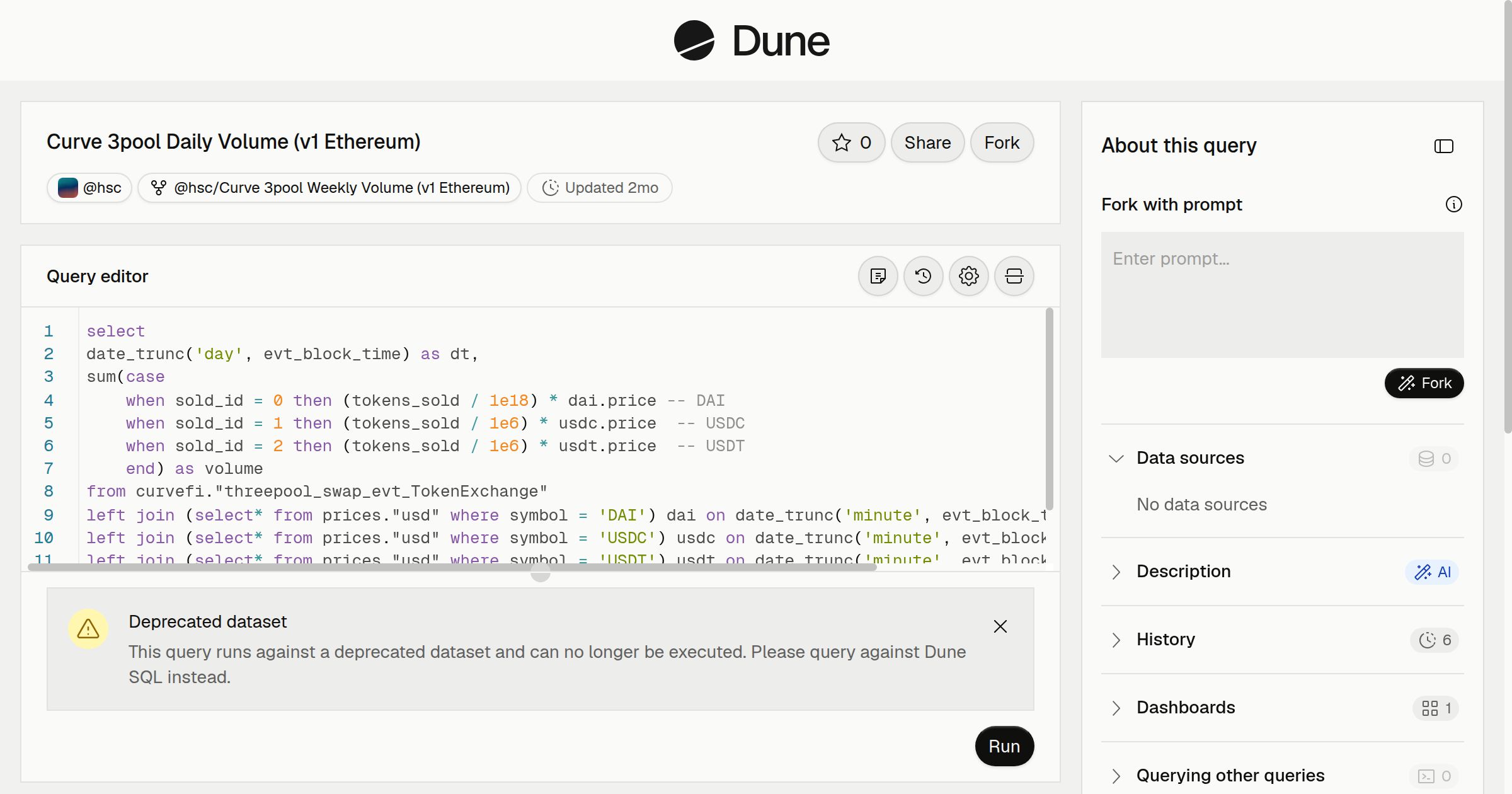Click the horizontal scrollbar of the code editor
Image resolution: width=1512 pixels, height=794 pixels.
pyautogui.click(x=452, y=567)
